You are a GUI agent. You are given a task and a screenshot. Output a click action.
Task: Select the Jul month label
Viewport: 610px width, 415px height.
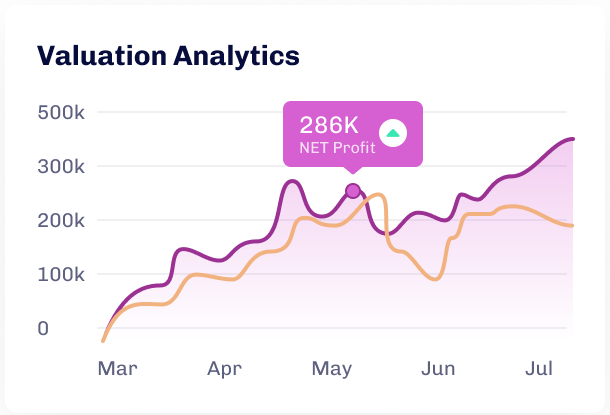pos(540,370)
